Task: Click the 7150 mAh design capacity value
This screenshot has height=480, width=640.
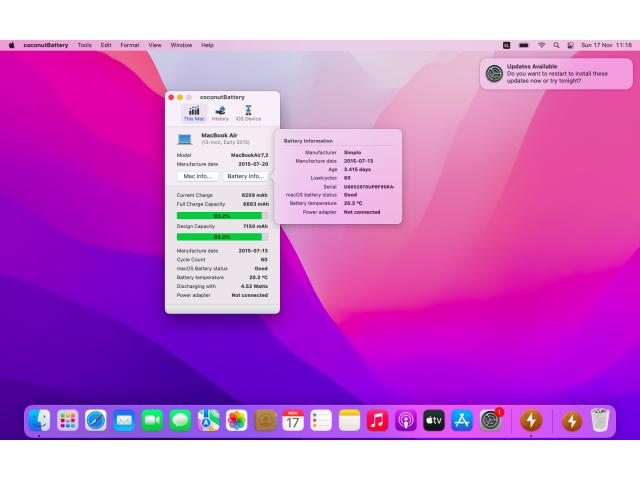Action: tap(256, 226)
